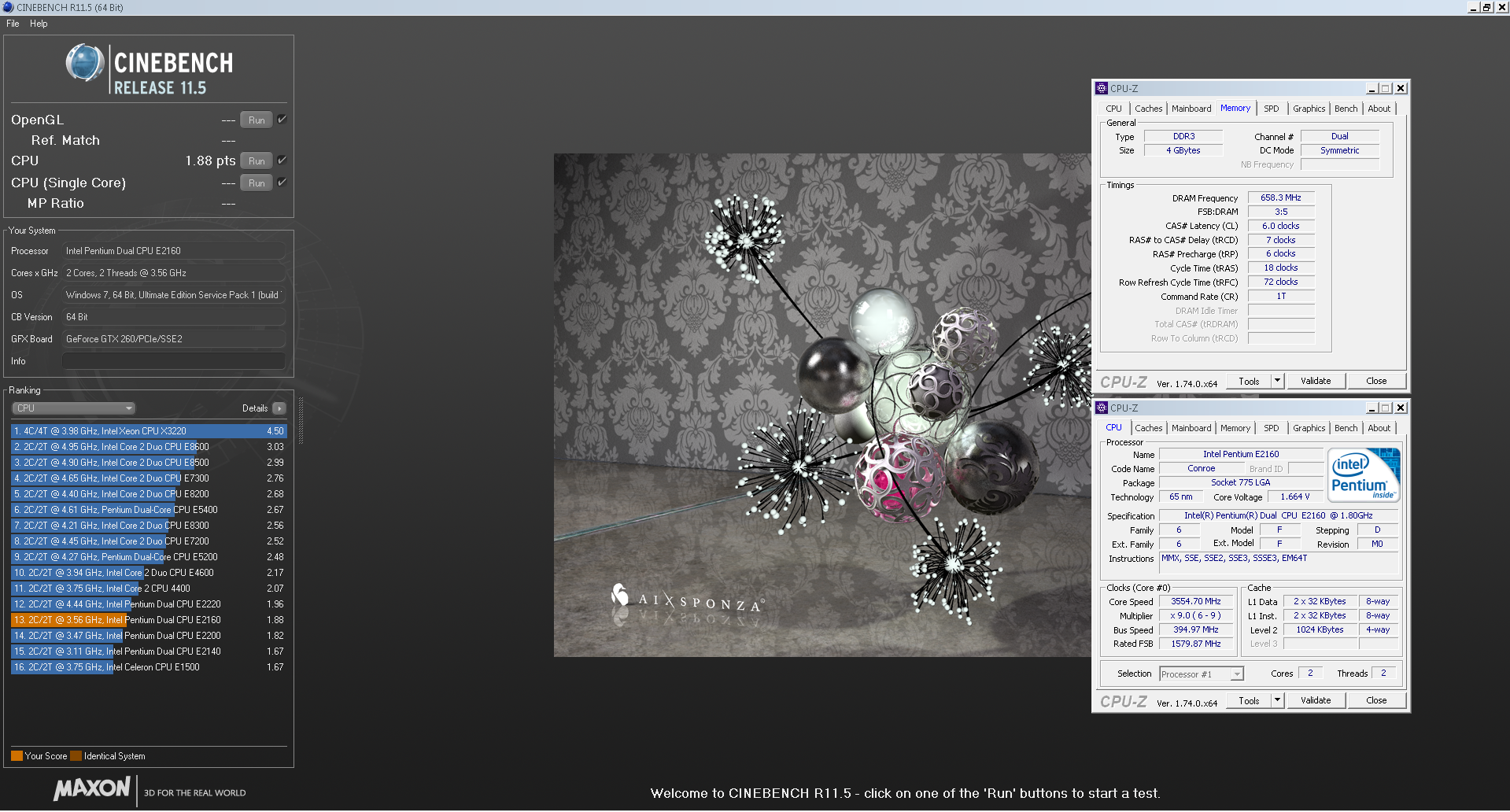Click the CPU-Z icon in lower CPU window title
Image resolution: width=1510 pixels, height=812 pixels.
point(1102,408)
